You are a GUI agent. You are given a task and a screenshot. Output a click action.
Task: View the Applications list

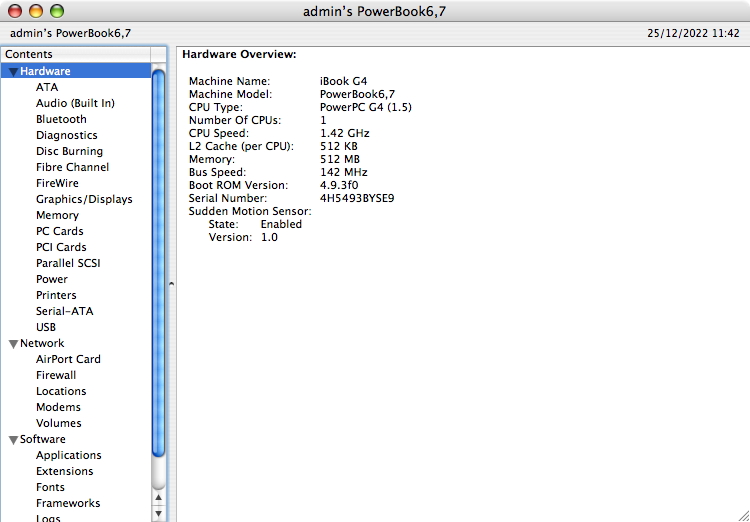point(68,455)
